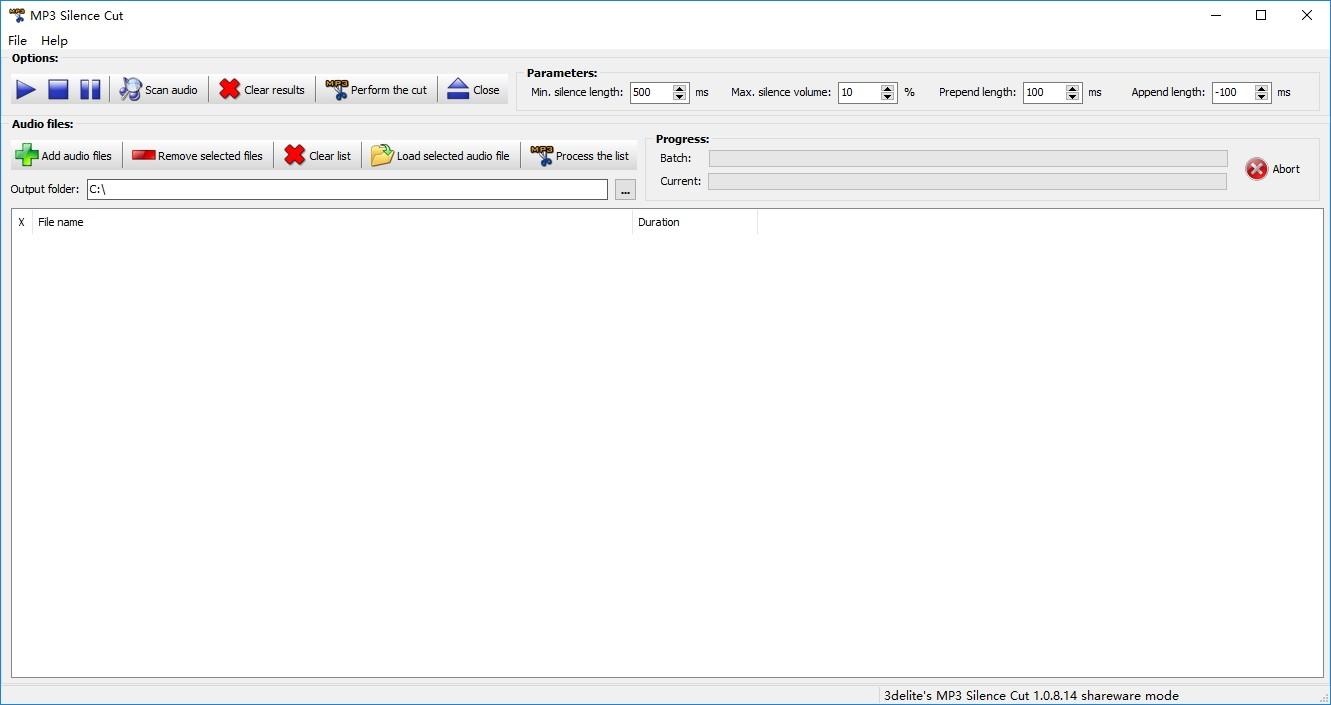Open the File menu

(17, 41)
